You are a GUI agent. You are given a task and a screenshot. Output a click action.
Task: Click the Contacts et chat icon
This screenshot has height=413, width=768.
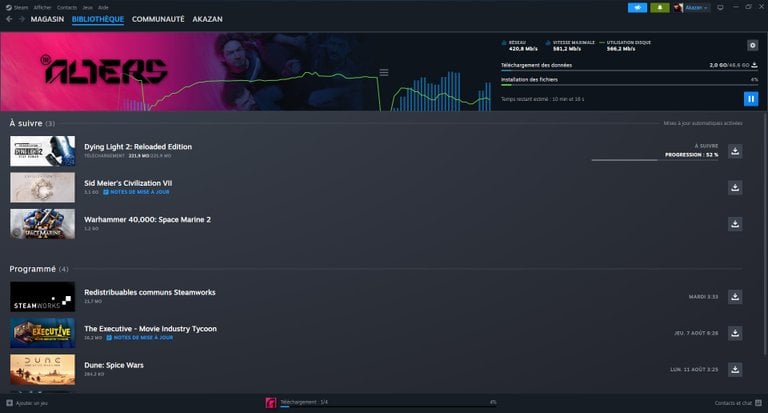coord(758,403)
